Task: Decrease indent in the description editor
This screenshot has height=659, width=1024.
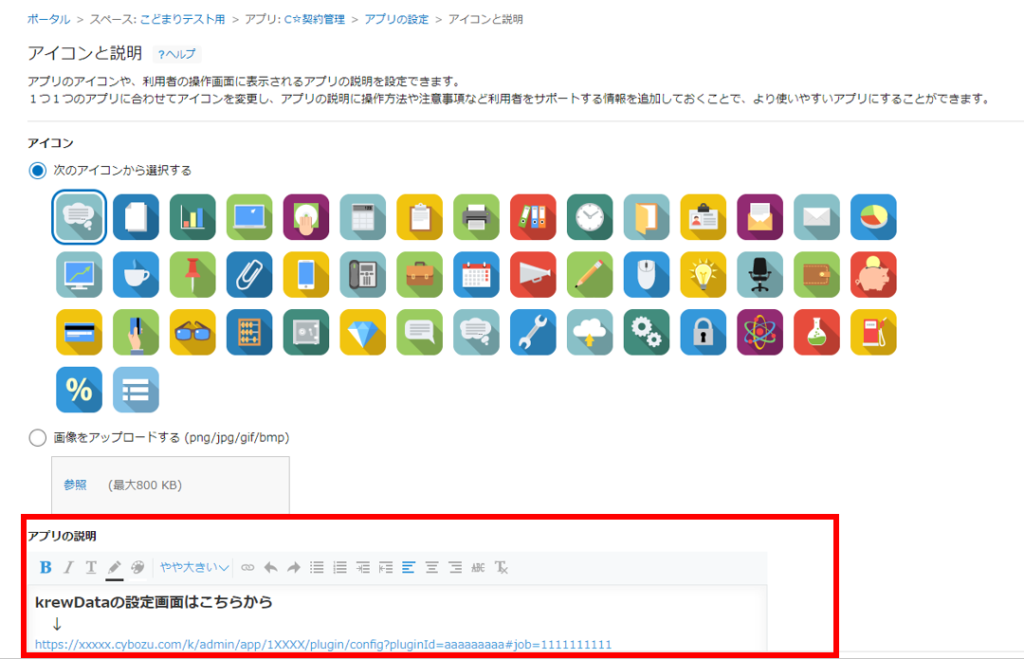Action: [x=386, y=567]
